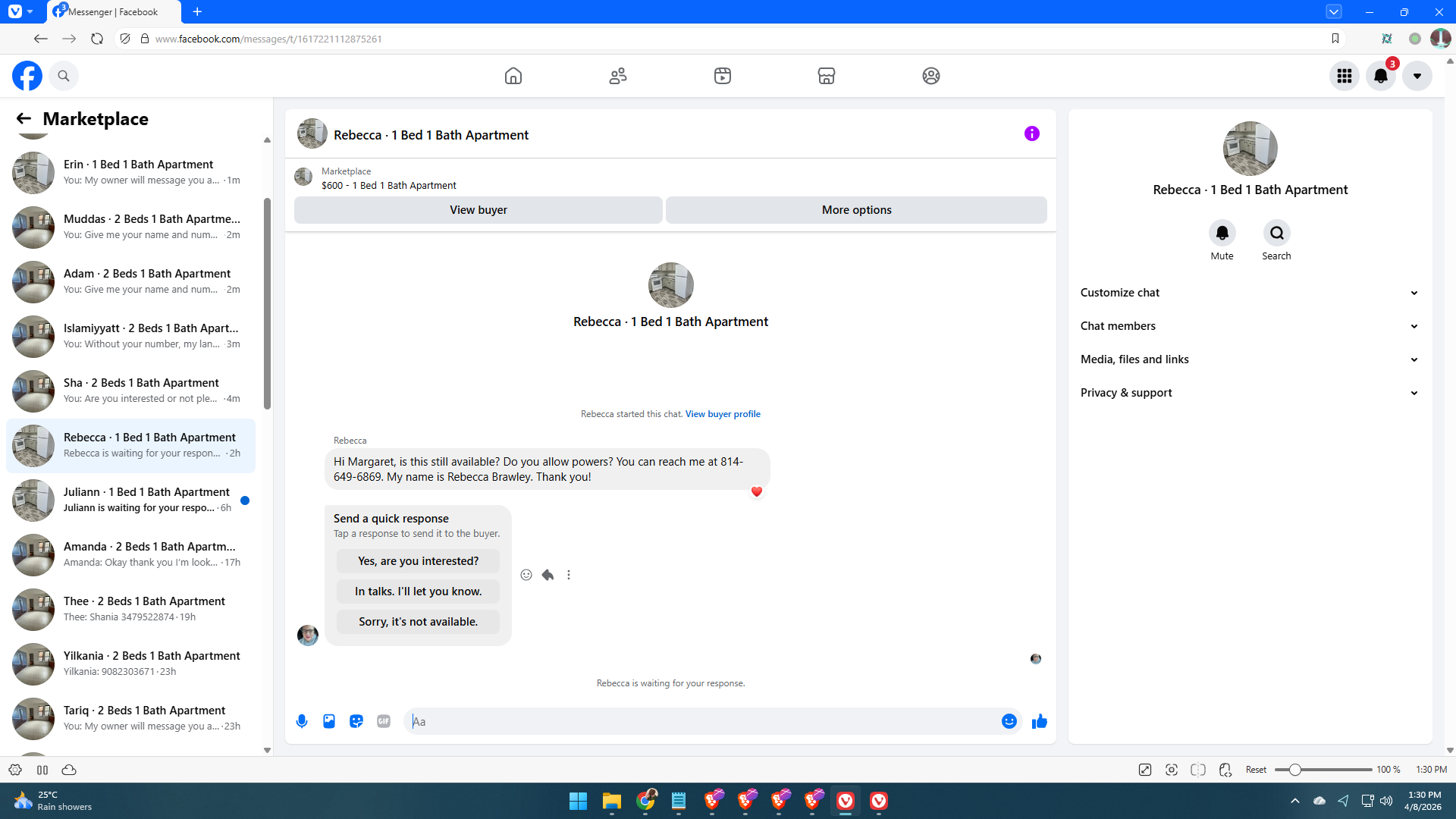The height and width of the screenshot is (819, 1456).
Task: Toggle Vivaldi tab tiling in status bar
Action: coord(1198,770)
